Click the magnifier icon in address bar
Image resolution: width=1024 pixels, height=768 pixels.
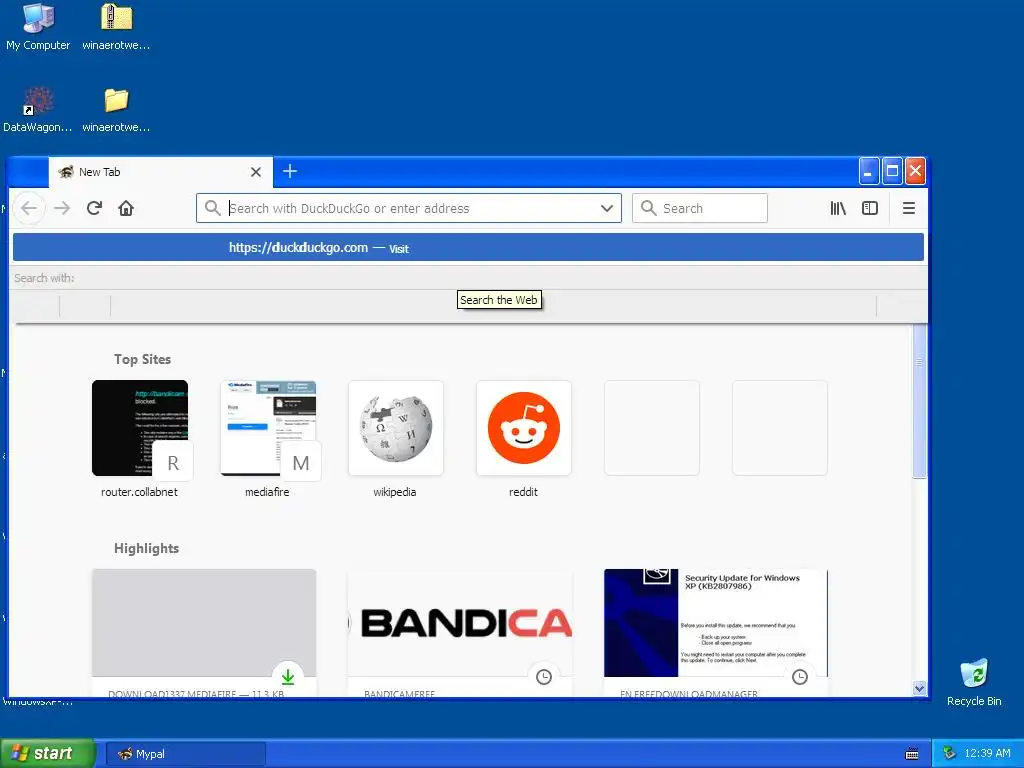212,208
